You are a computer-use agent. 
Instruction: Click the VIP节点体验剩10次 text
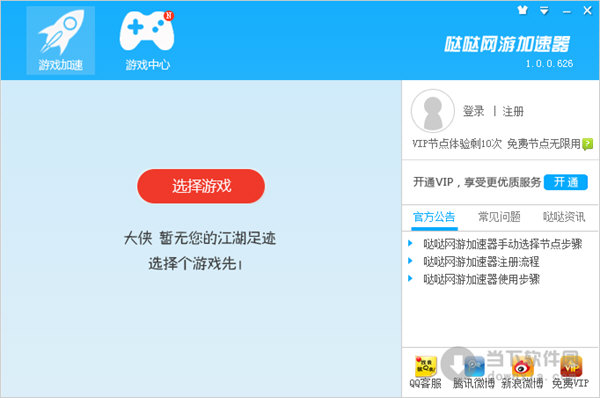457,144
